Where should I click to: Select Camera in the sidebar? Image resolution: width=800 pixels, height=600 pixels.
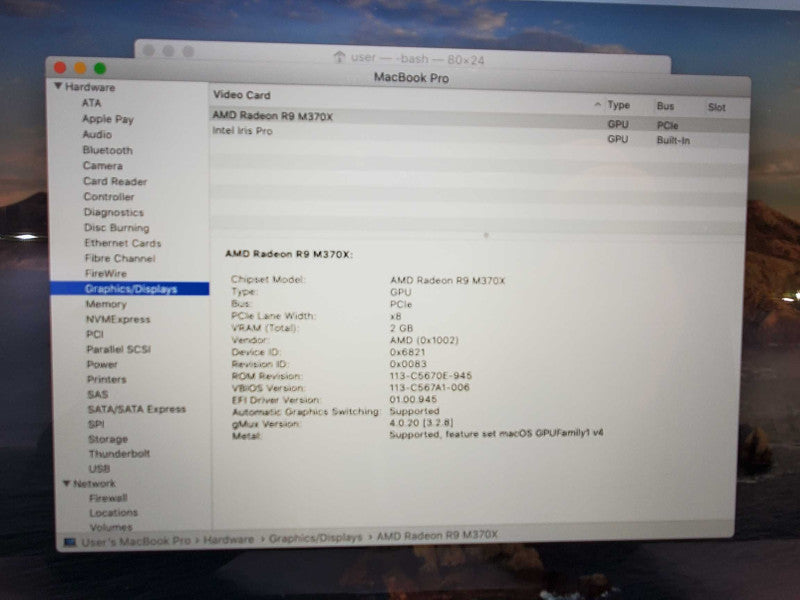[103, 165]
